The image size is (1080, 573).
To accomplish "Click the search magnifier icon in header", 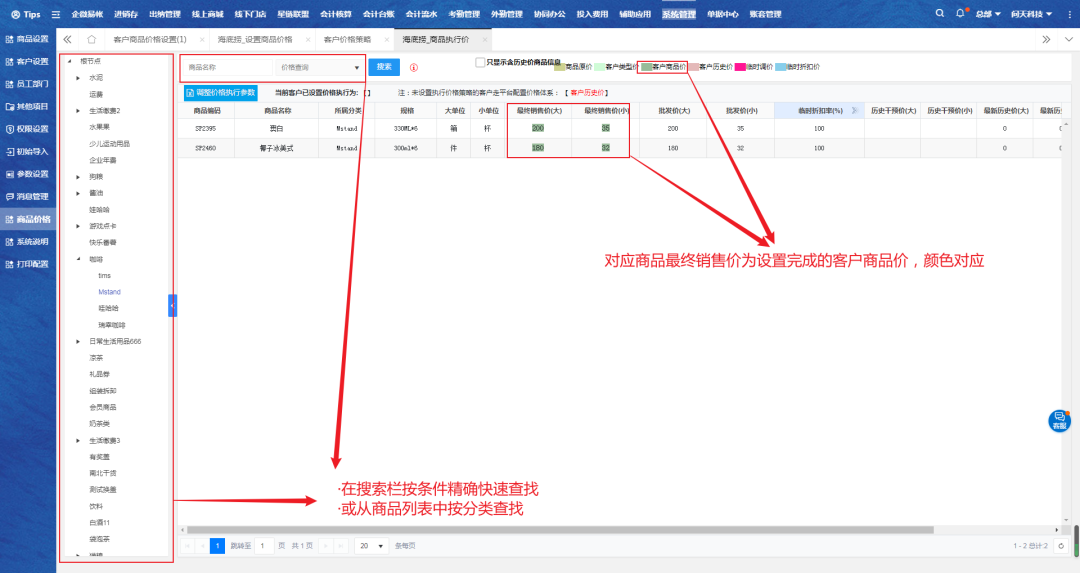I will tap(939, 14).
